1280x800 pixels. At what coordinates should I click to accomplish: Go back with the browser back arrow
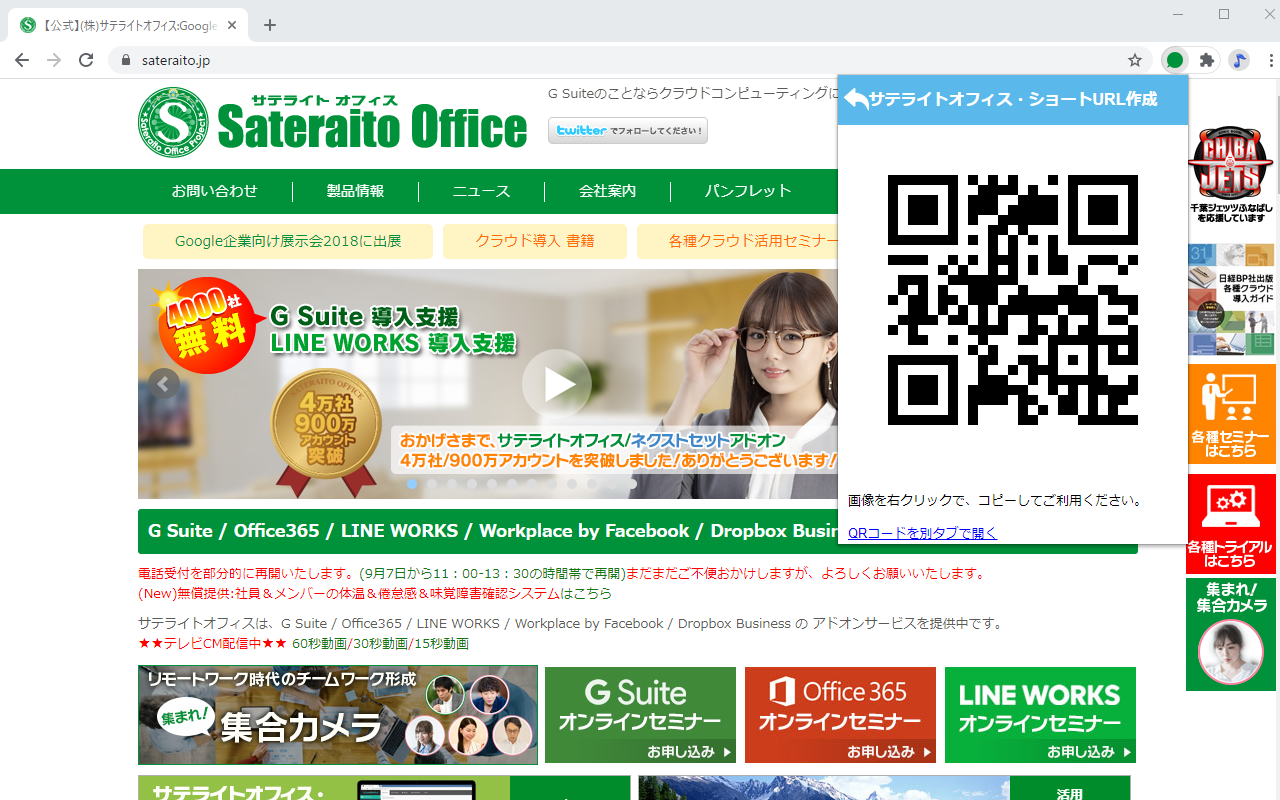pos(22,60)
